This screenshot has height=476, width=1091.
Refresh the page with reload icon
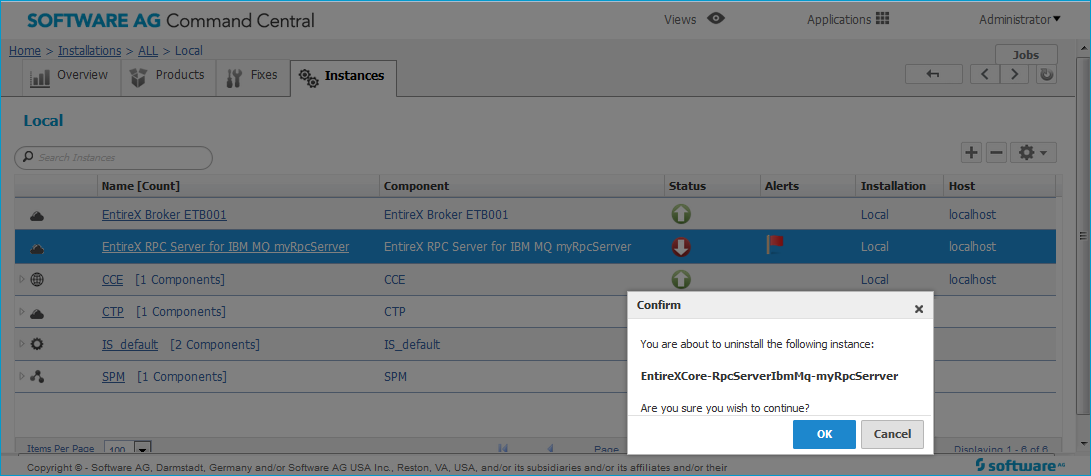point(1046,74)
